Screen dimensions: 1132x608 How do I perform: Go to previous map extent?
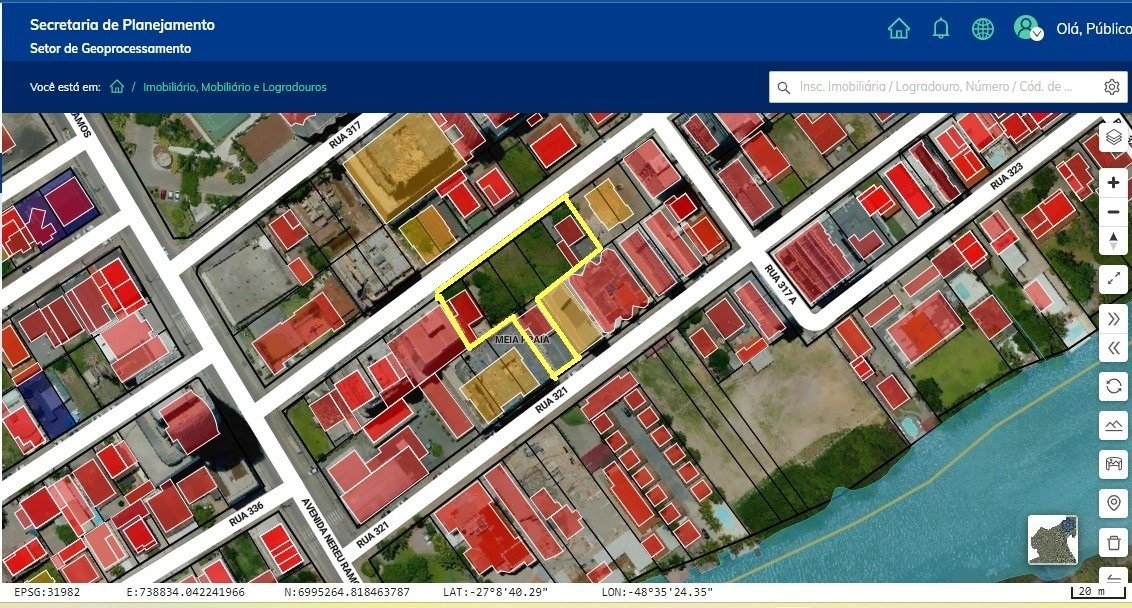coord(1113,348)
